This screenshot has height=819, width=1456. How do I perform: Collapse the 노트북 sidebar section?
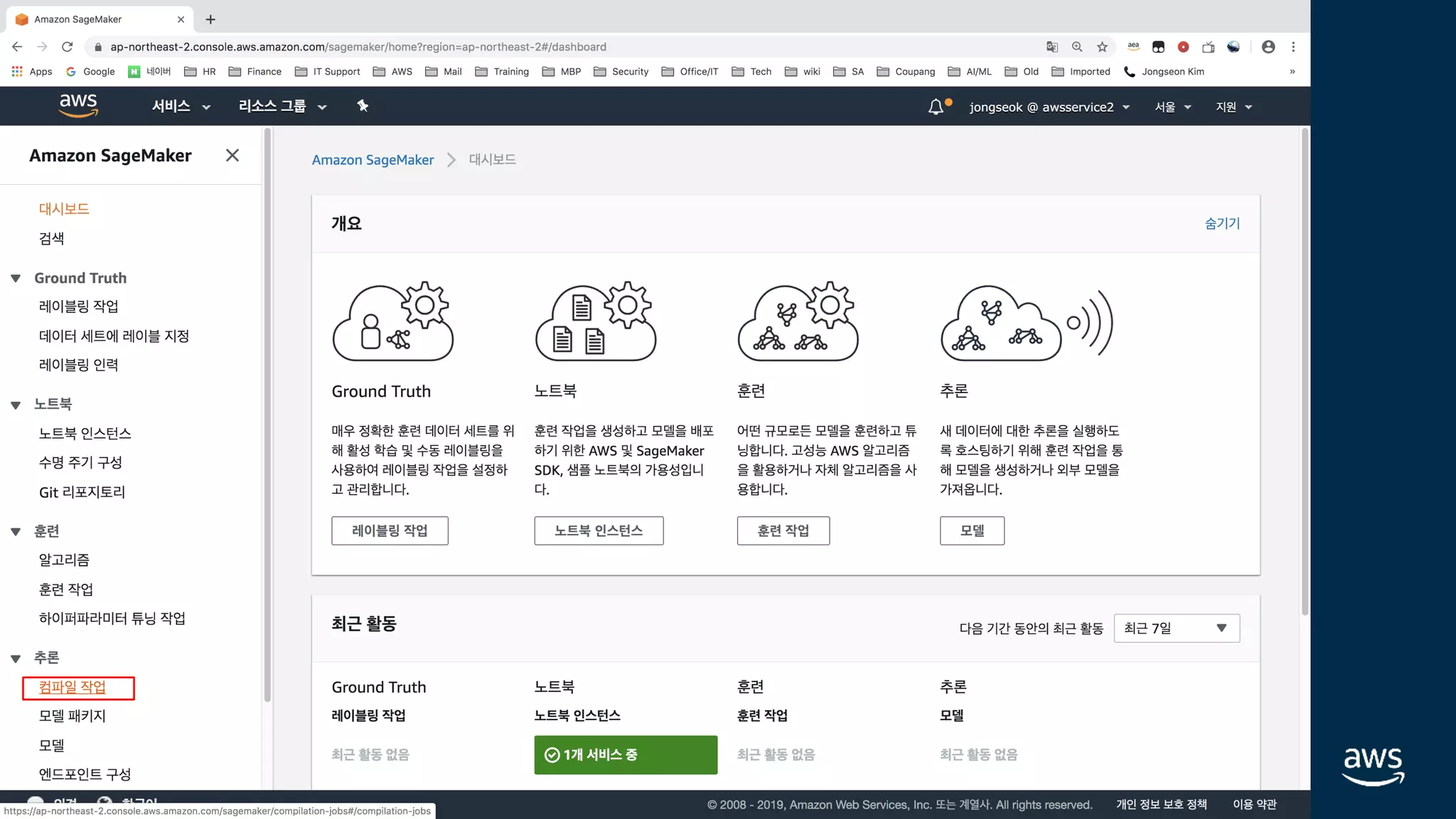[x=16, y=405]
